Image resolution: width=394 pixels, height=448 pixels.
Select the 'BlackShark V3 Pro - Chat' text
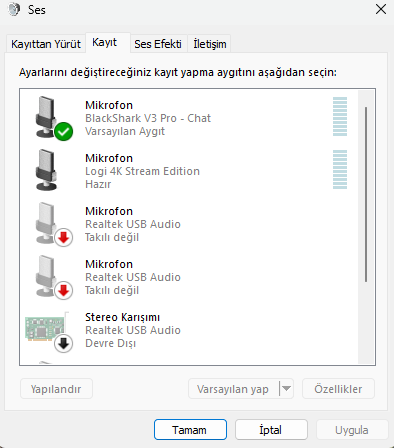click(x=148, y=118)
